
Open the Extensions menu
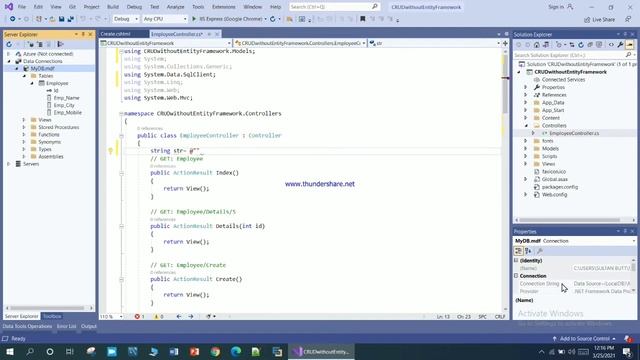pos(224,7)
